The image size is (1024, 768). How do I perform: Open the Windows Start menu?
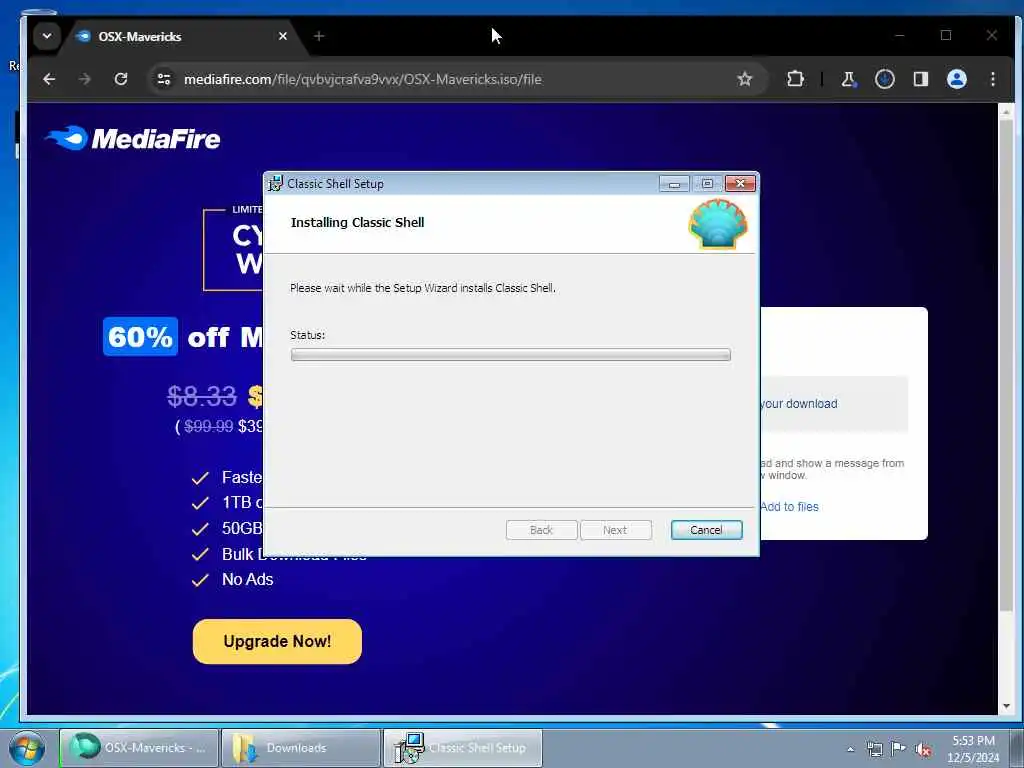pos(27,748)
